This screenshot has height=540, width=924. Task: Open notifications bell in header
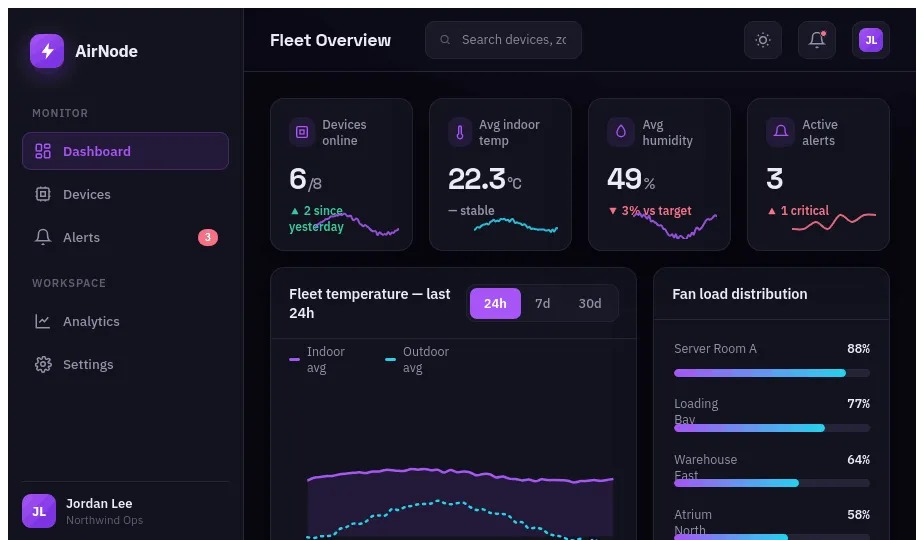point(817,40)
